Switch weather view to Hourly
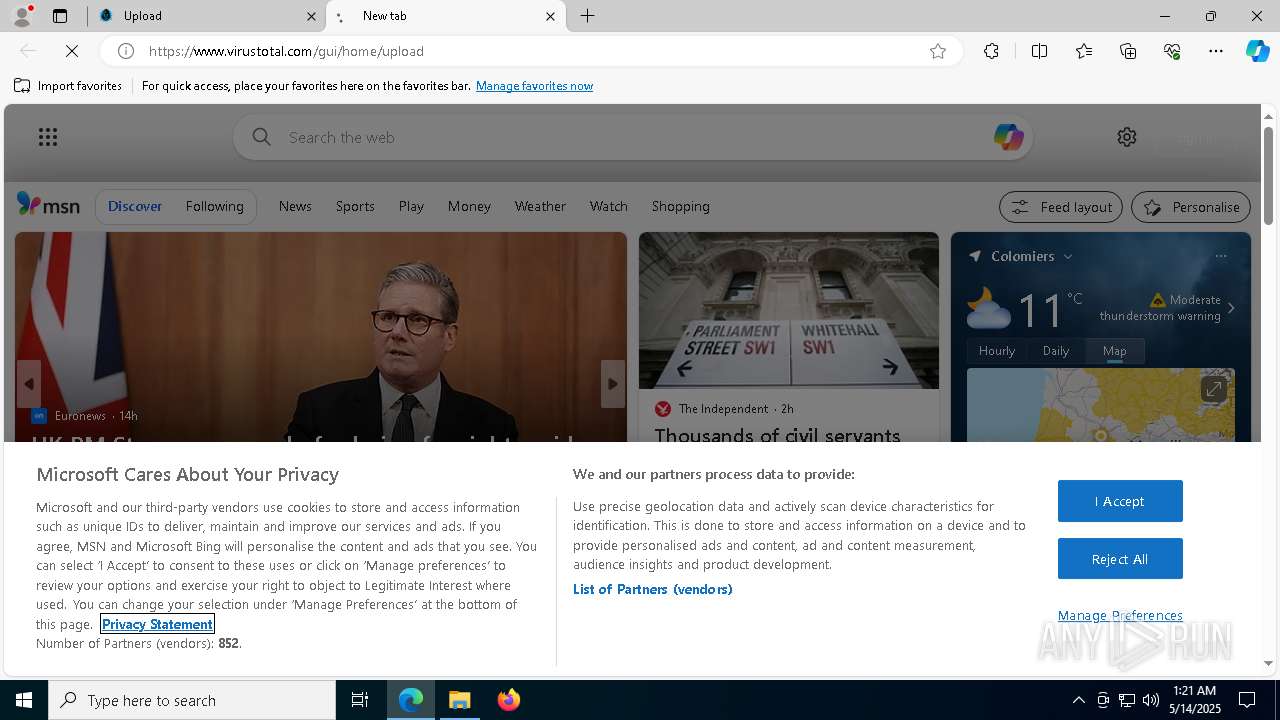The image size is (1280, 720). pos(997,351)
